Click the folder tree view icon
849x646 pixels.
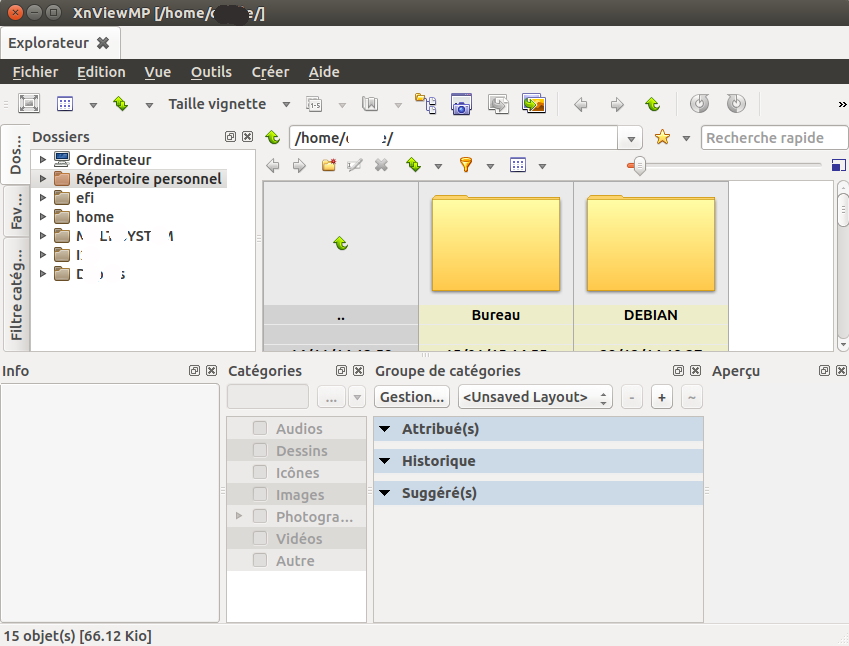click(427, 104)
